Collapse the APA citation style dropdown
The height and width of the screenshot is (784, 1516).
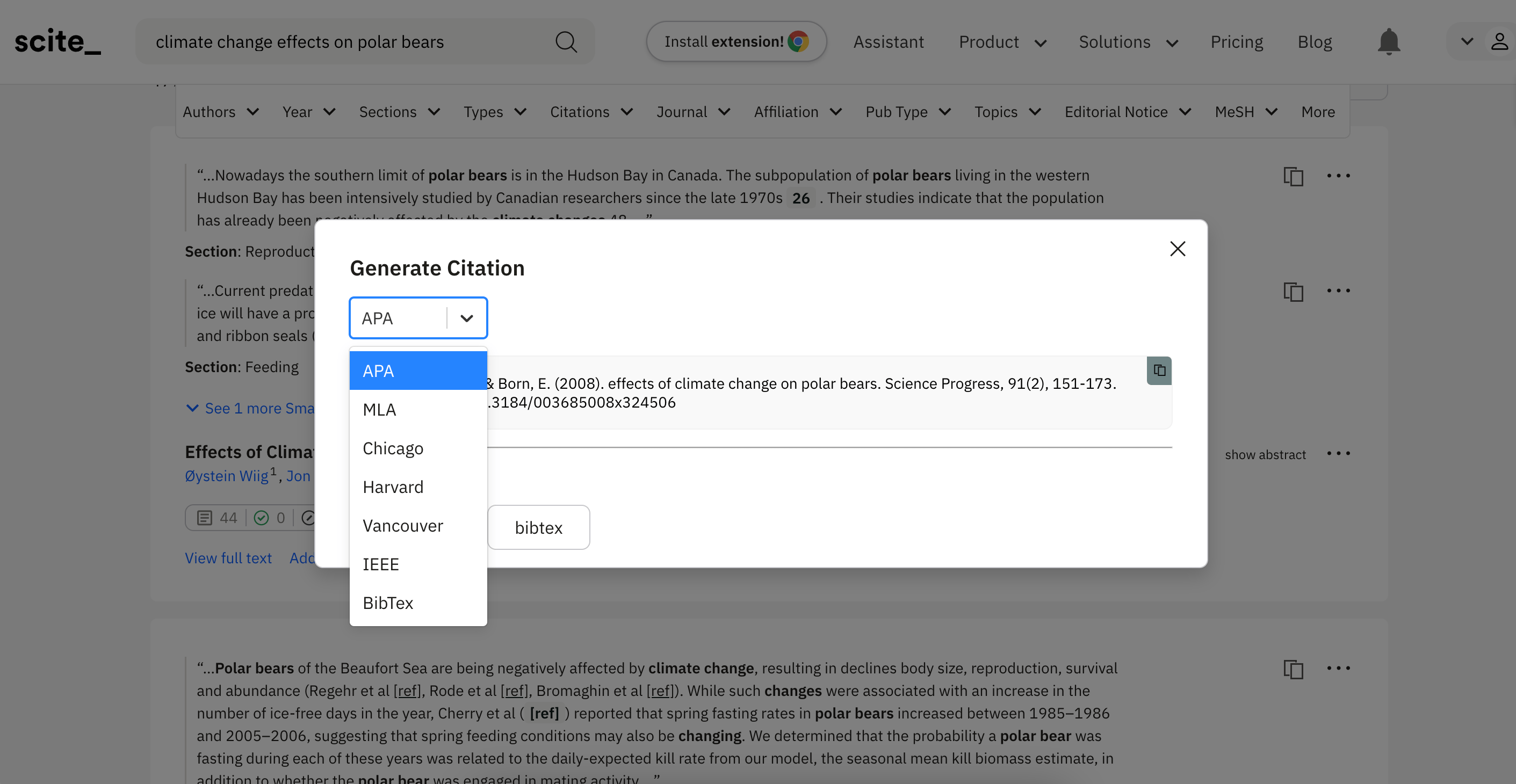467,318
